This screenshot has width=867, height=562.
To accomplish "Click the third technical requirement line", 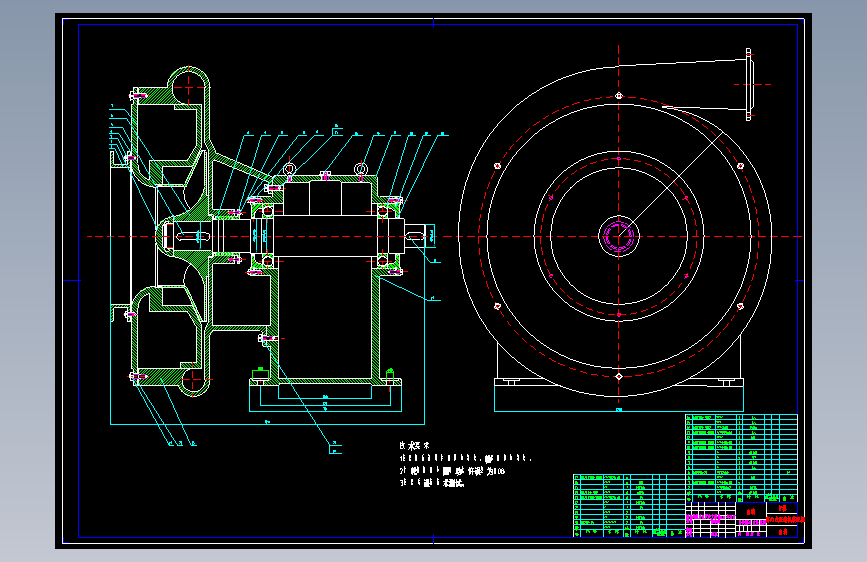I will (x=432, y=483).
